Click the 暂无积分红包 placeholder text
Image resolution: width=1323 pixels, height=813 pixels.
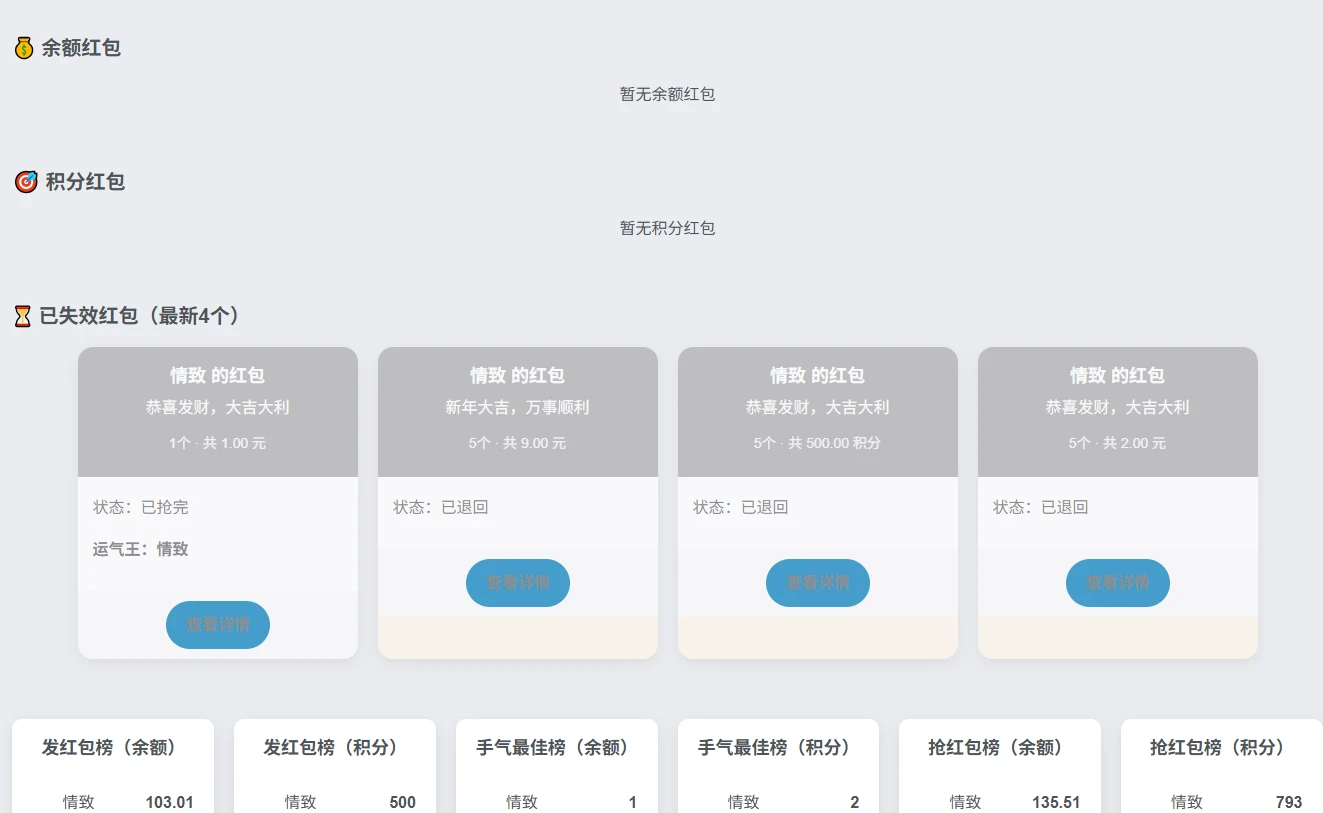coord(666,228)
